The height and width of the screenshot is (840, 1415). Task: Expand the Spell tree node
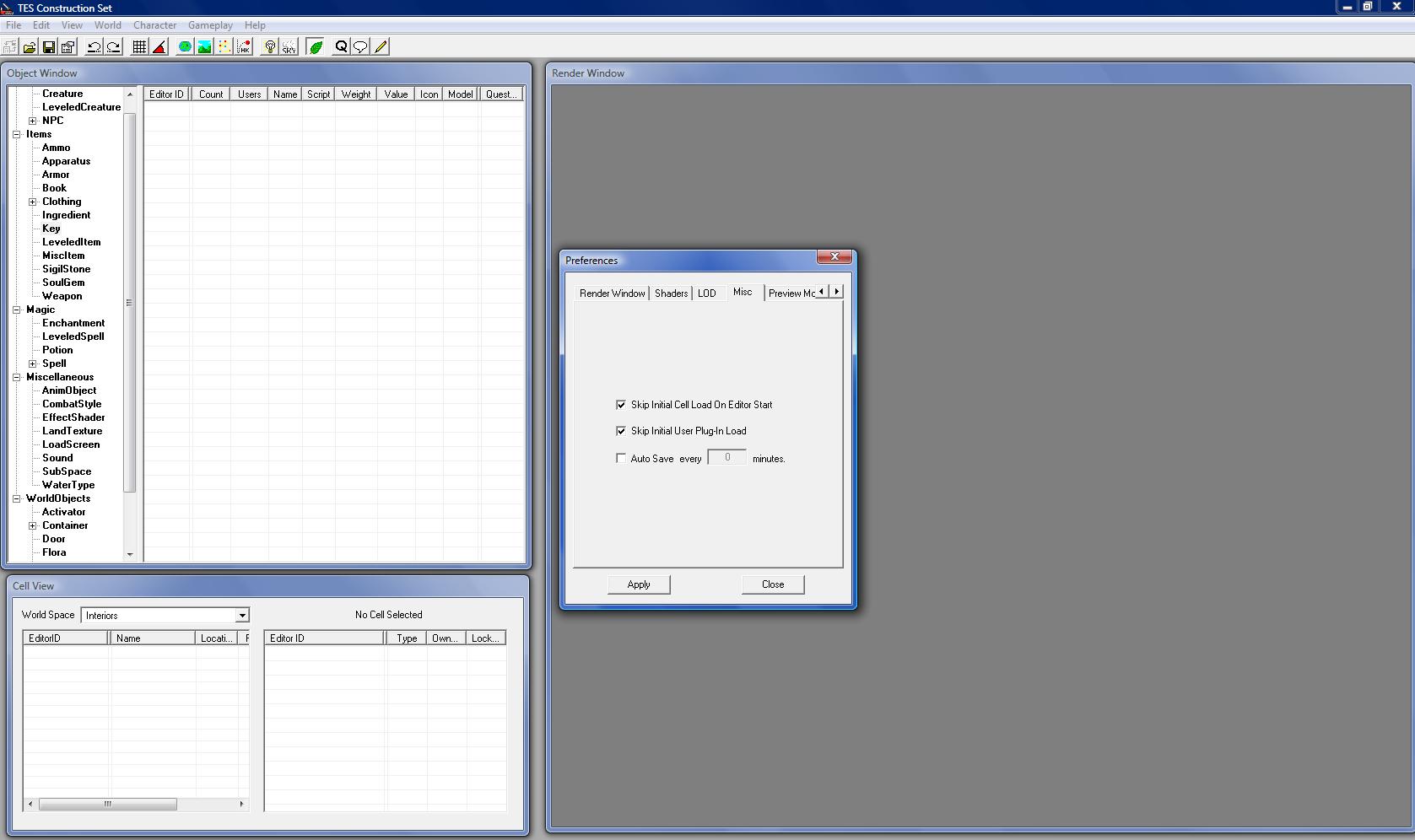pyautogui.click(x=33, y=363)
